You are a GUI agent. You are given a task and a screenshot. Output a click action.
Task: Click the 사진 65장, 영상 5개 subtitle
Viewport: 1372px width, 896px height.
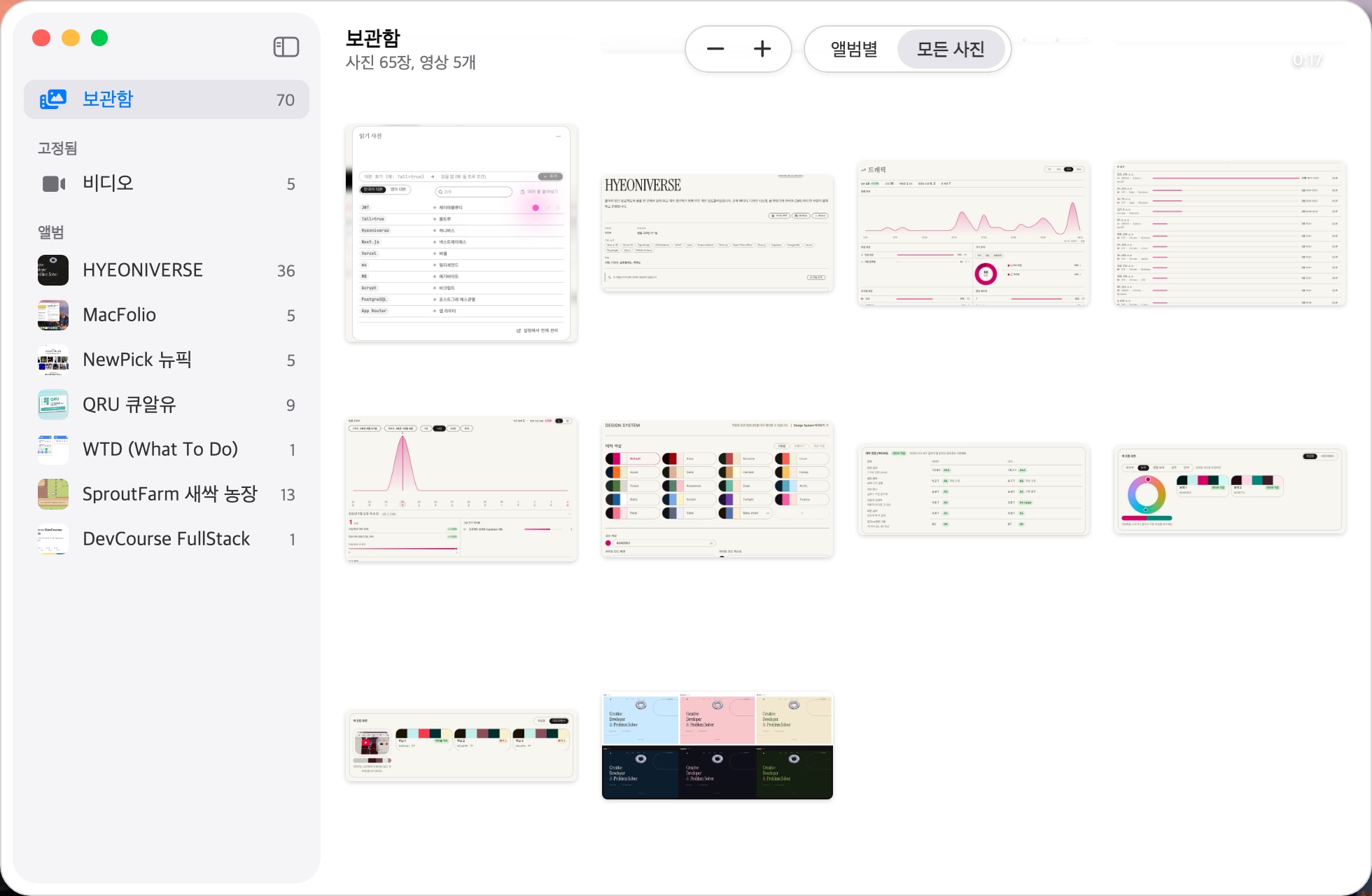[x=411, y=62]
